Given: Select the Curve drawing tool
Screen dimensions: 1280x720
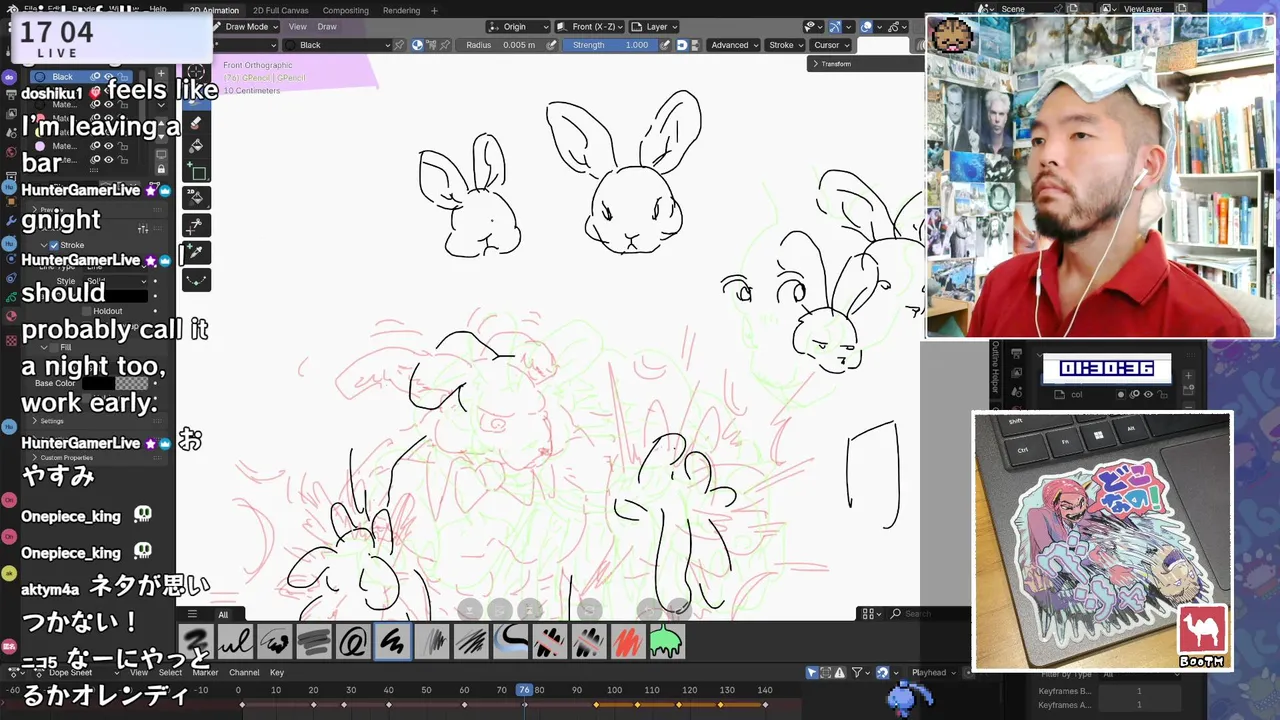Looking at the screenshot, I should coord(196,278).
